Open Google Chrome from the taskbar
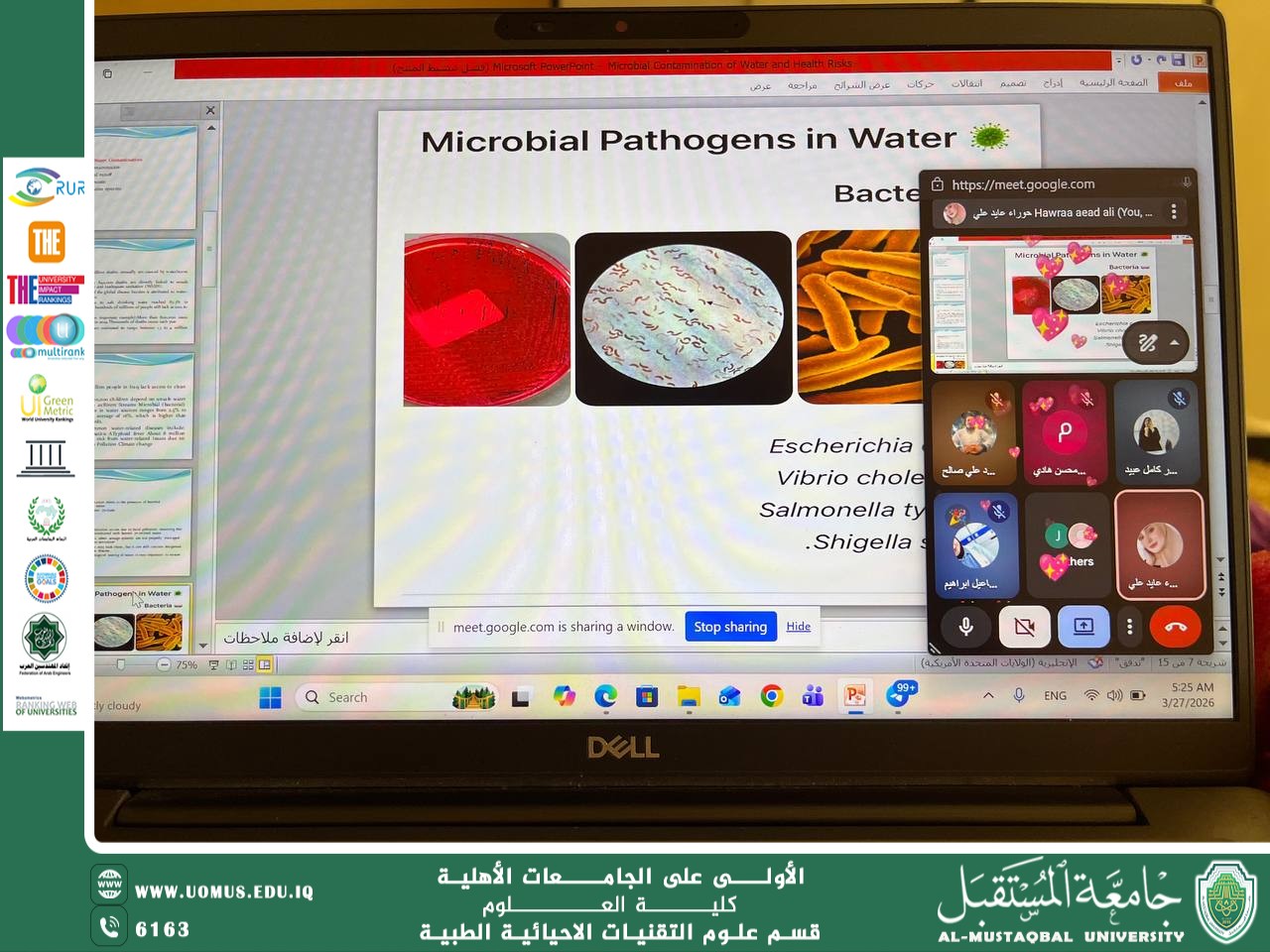Image resolution: width=1270 pixels, height=952 pixels. [x=771, y=697]
